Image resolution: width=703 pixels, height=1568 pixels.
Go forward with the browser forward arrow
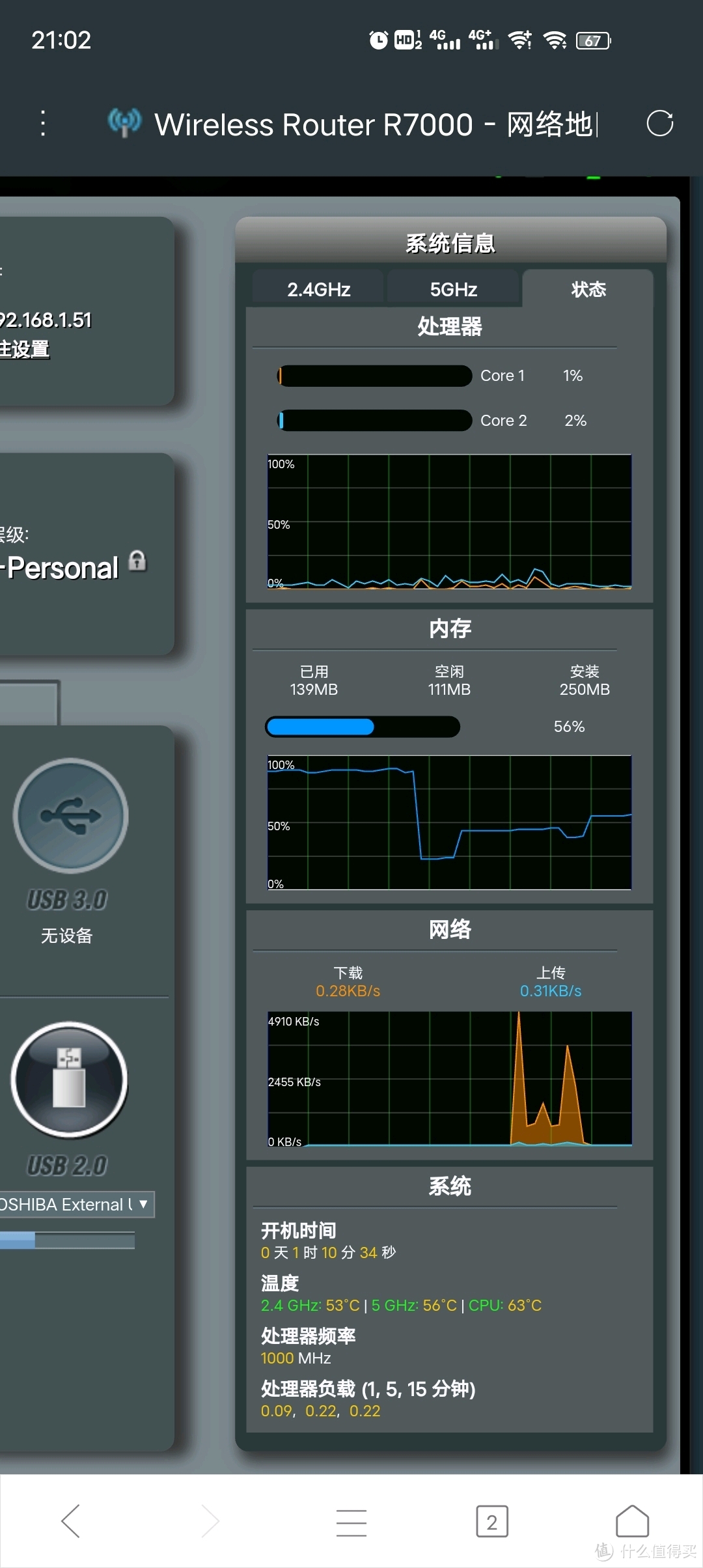[x=210, y=1521]
